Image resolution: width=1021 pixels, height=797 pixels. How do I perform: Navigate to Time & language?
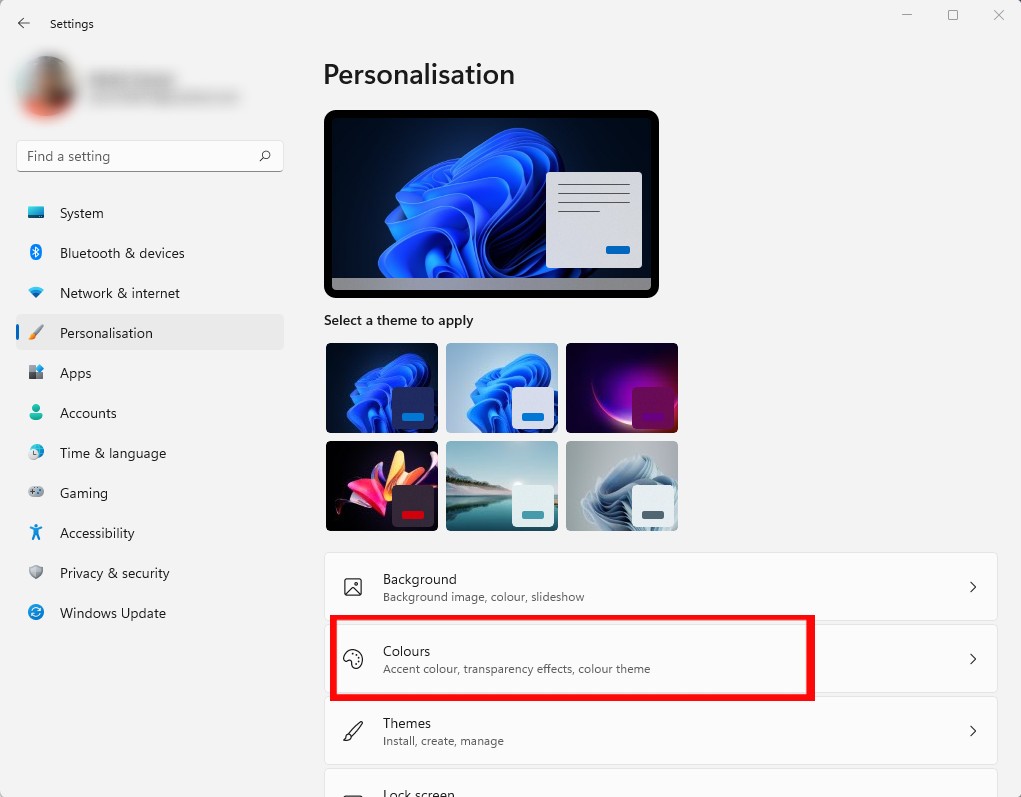click(150, 453)
